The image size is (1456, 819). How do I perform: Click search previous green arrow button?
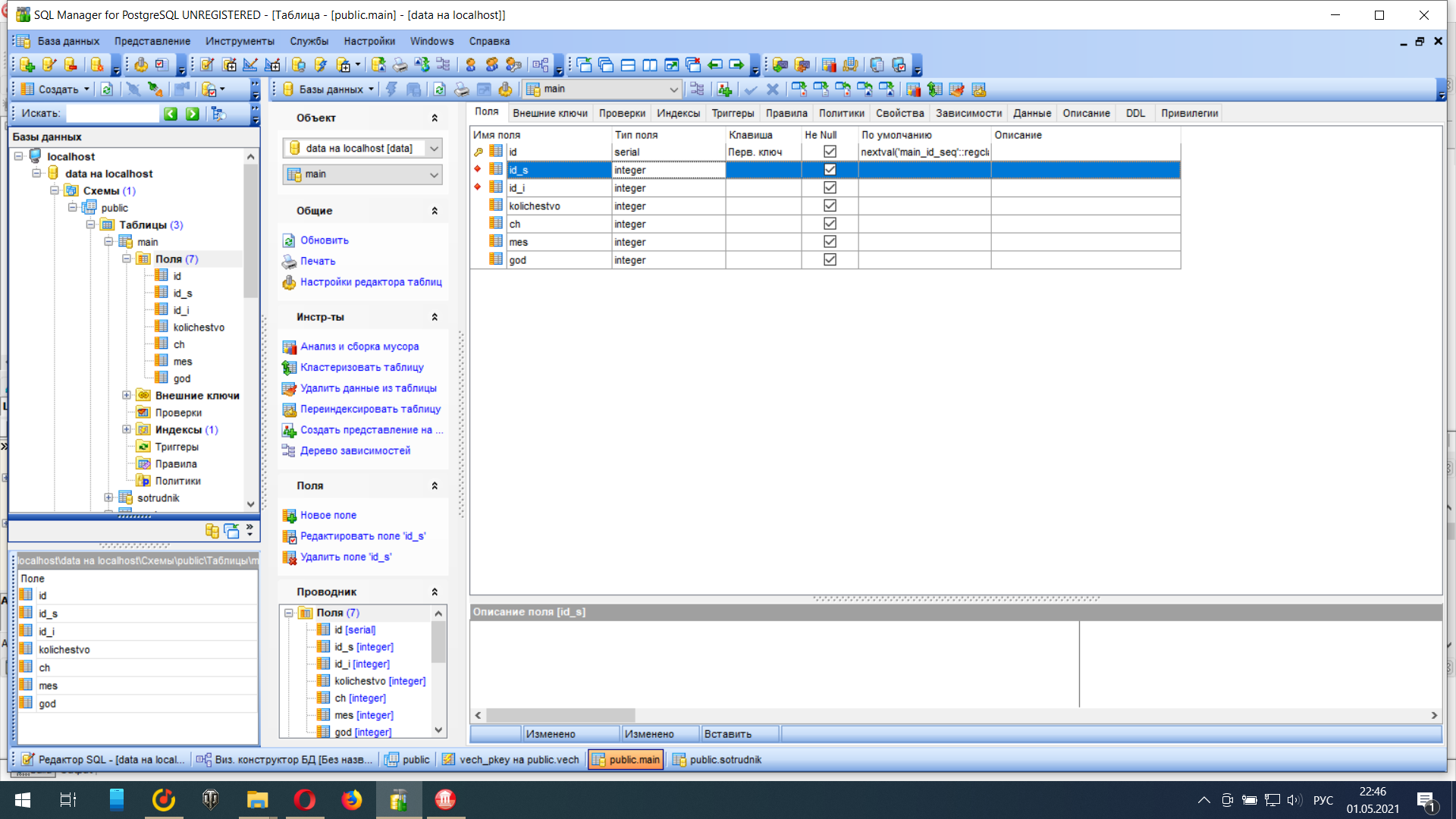point(171,114)
